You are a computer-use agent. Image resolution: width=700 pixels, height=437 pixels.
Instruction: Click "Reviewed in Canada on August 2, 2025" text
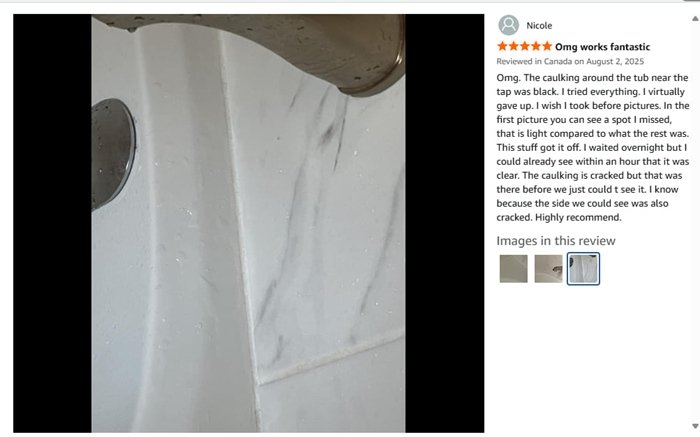570,62
